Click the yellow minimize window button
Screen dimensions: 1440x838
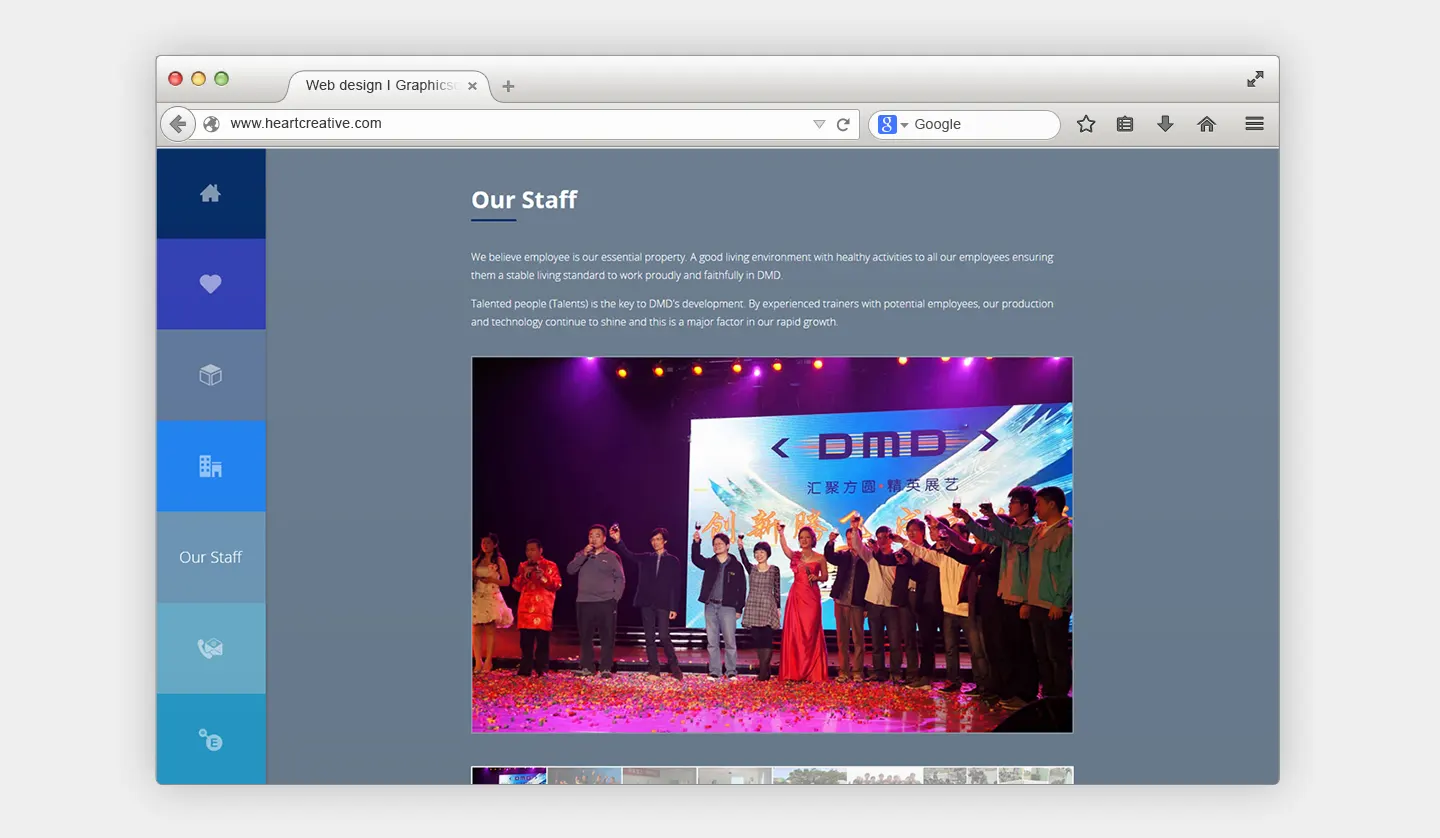pyautogui.click(x=198, y=79)
